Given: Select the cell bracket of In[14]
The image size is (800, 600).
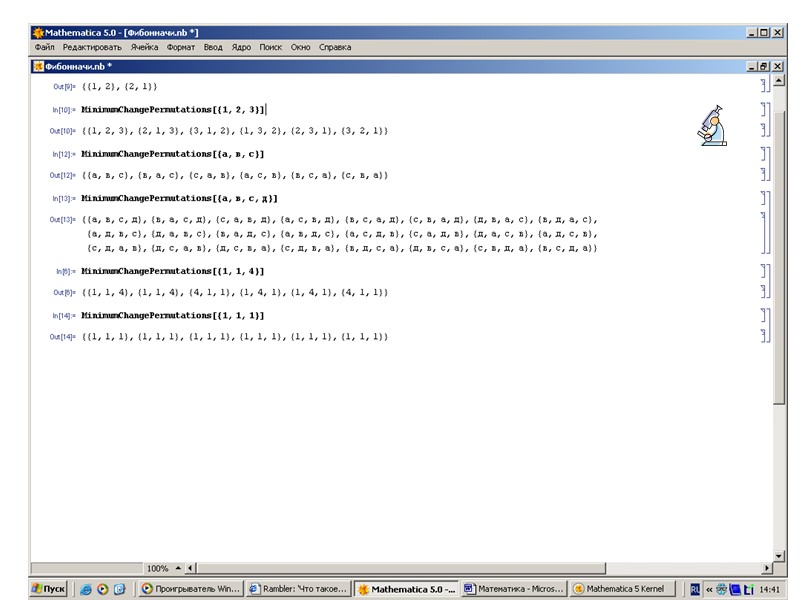Looking at the screenshot, I should point(764,316).
